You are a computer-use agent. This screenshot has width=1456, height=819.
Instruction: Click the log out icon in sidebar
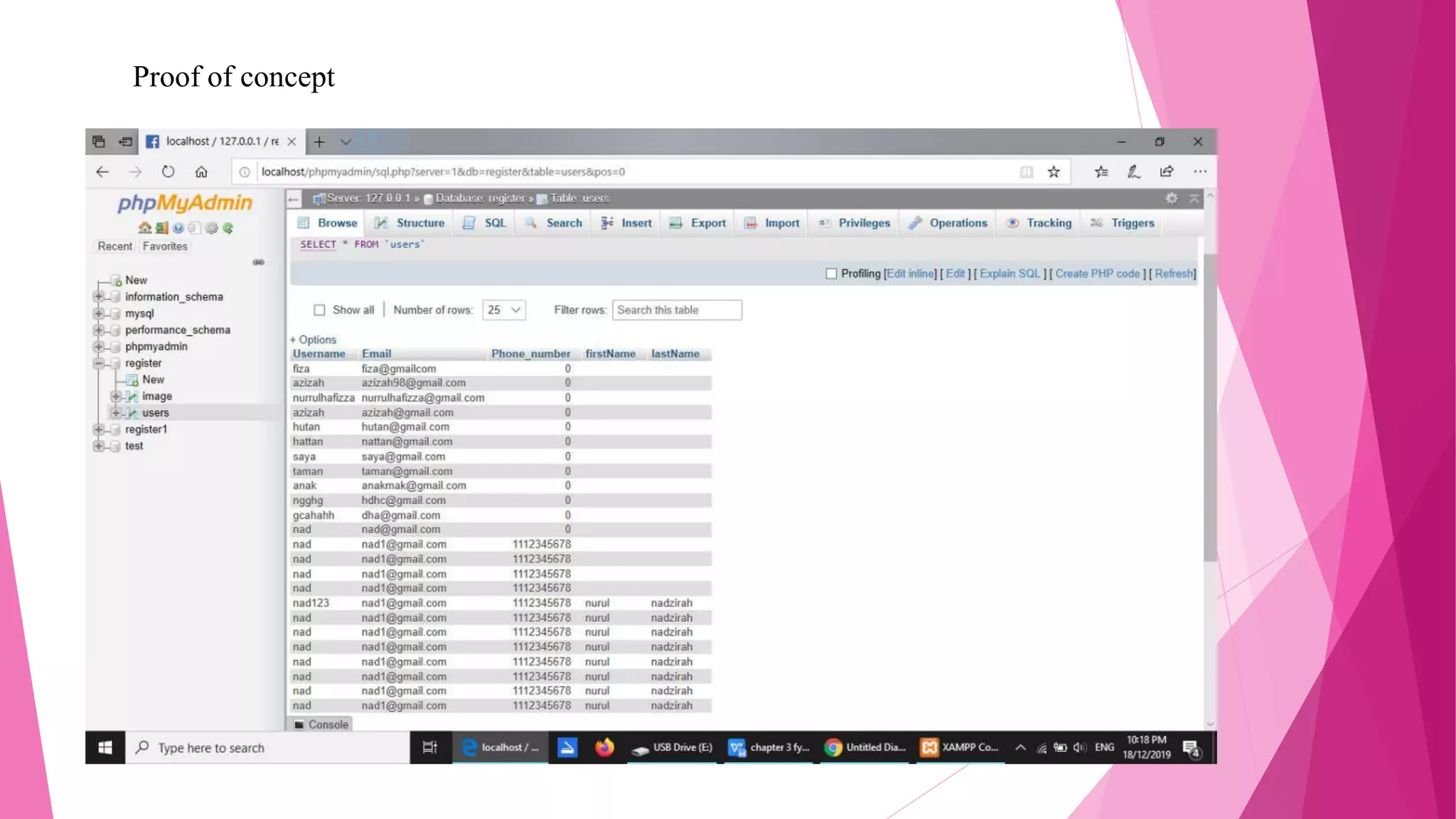(161, 228)
